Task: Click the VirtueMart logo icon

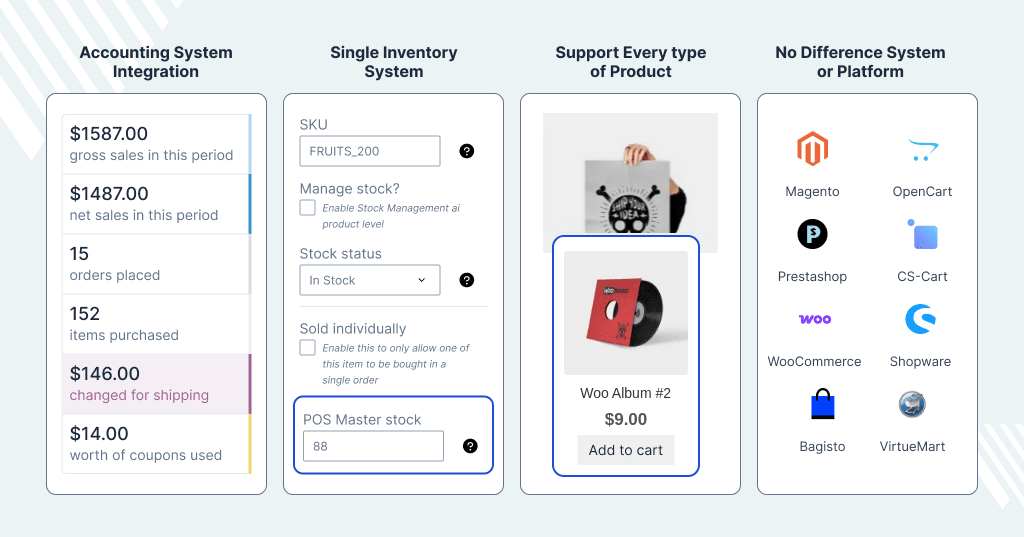Action: tap(912, 404)
